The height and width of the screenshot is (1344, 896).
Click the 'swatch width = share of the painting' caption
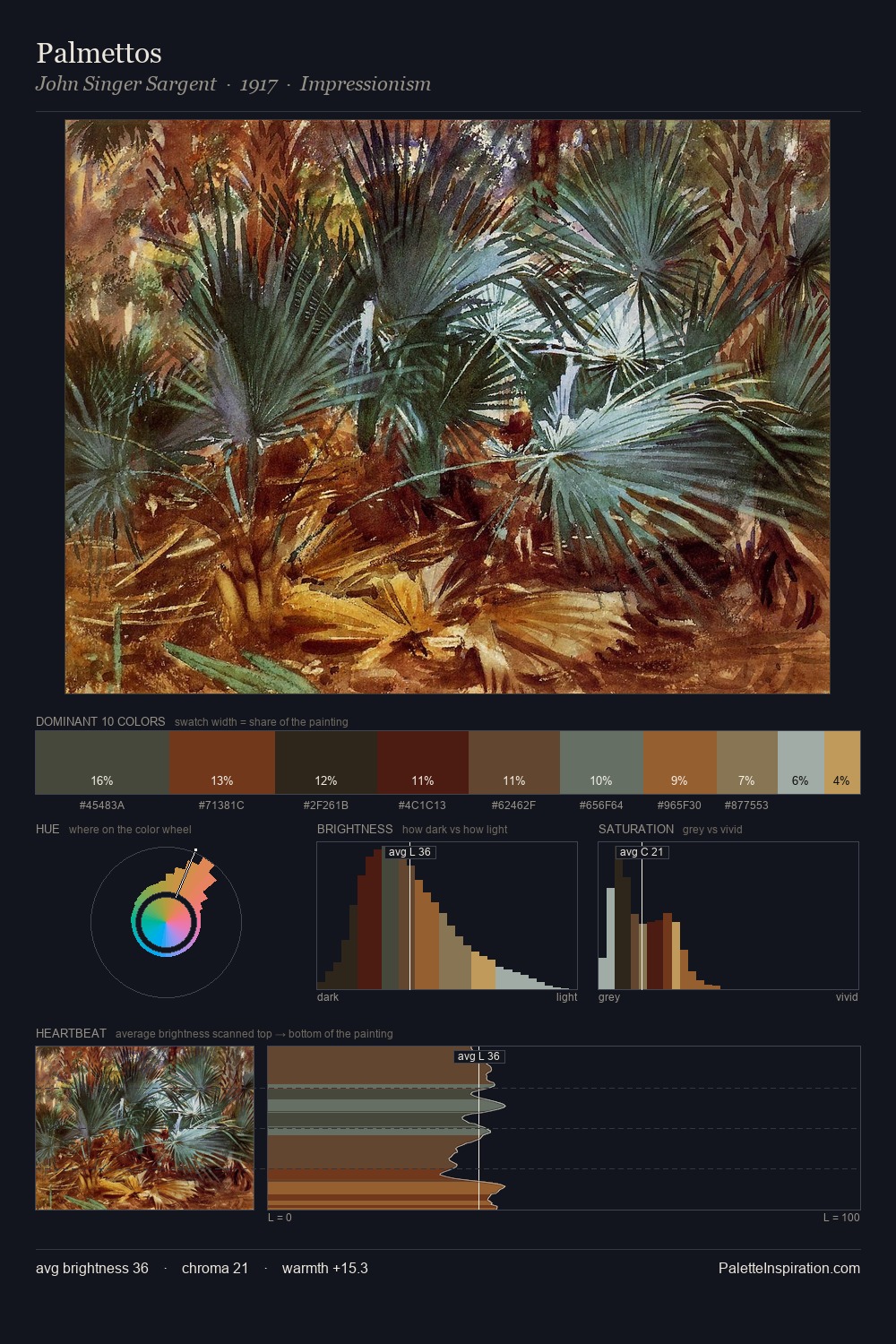pyautogui.click(x=262, y=722)
